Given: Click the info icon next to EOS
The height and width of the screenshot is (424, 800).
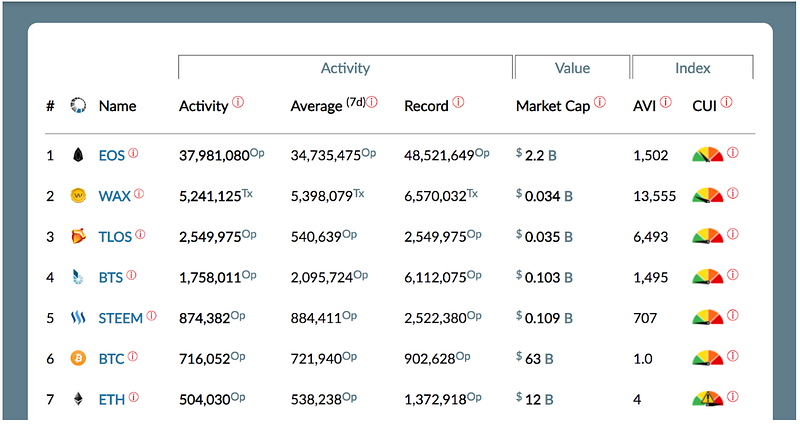Looking at the screenshot, I should click(x=133, y=153).
